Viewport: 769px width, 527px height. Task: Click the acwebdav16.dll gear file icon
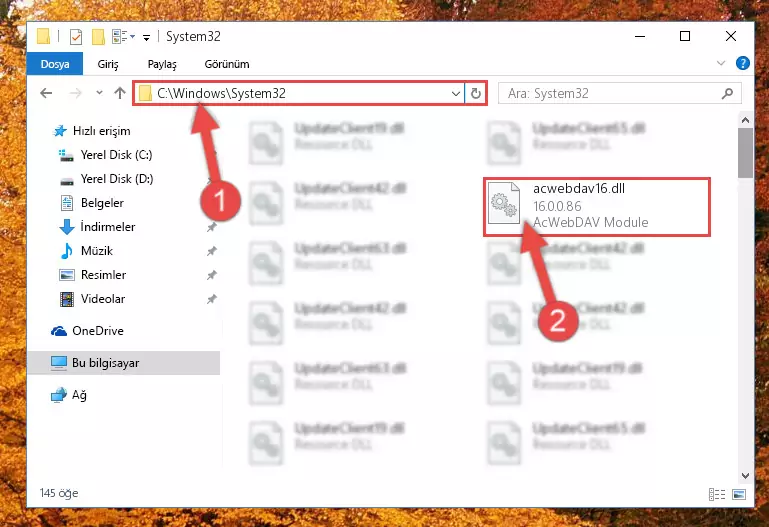(x=504, y=203)
